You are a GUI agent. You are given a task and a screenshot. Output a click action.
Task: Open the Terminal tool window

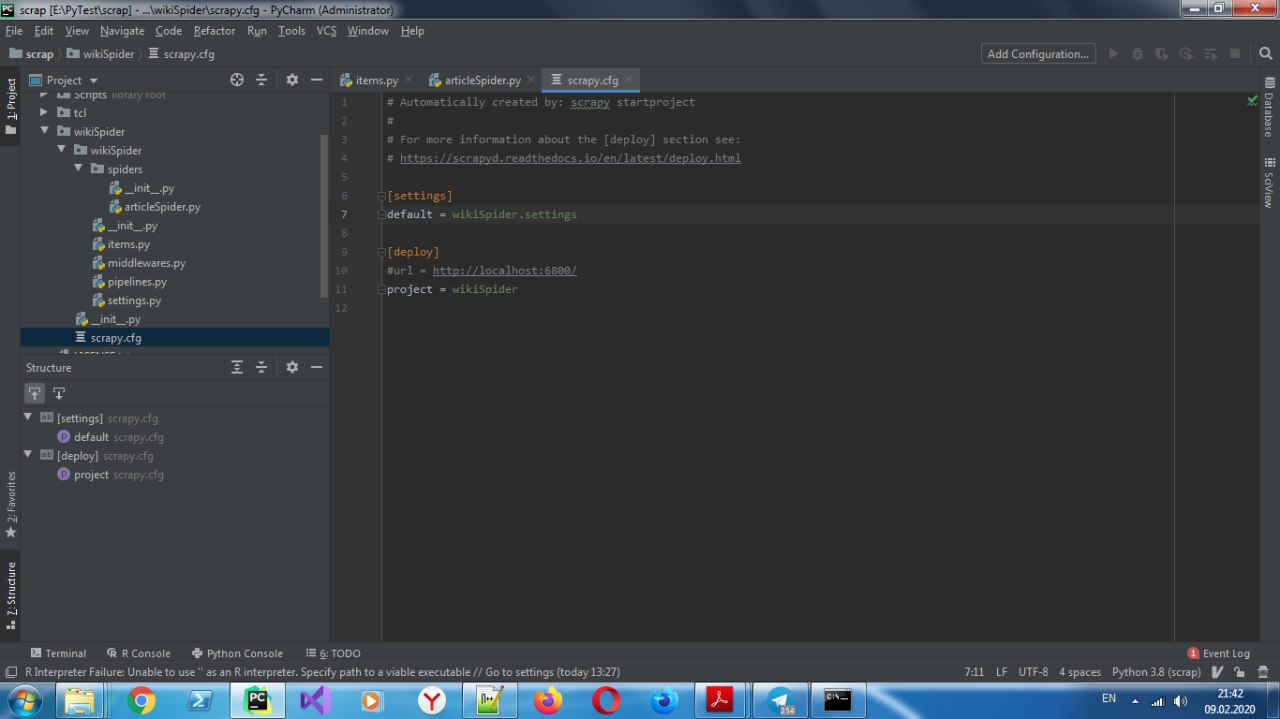click(58, 653)
